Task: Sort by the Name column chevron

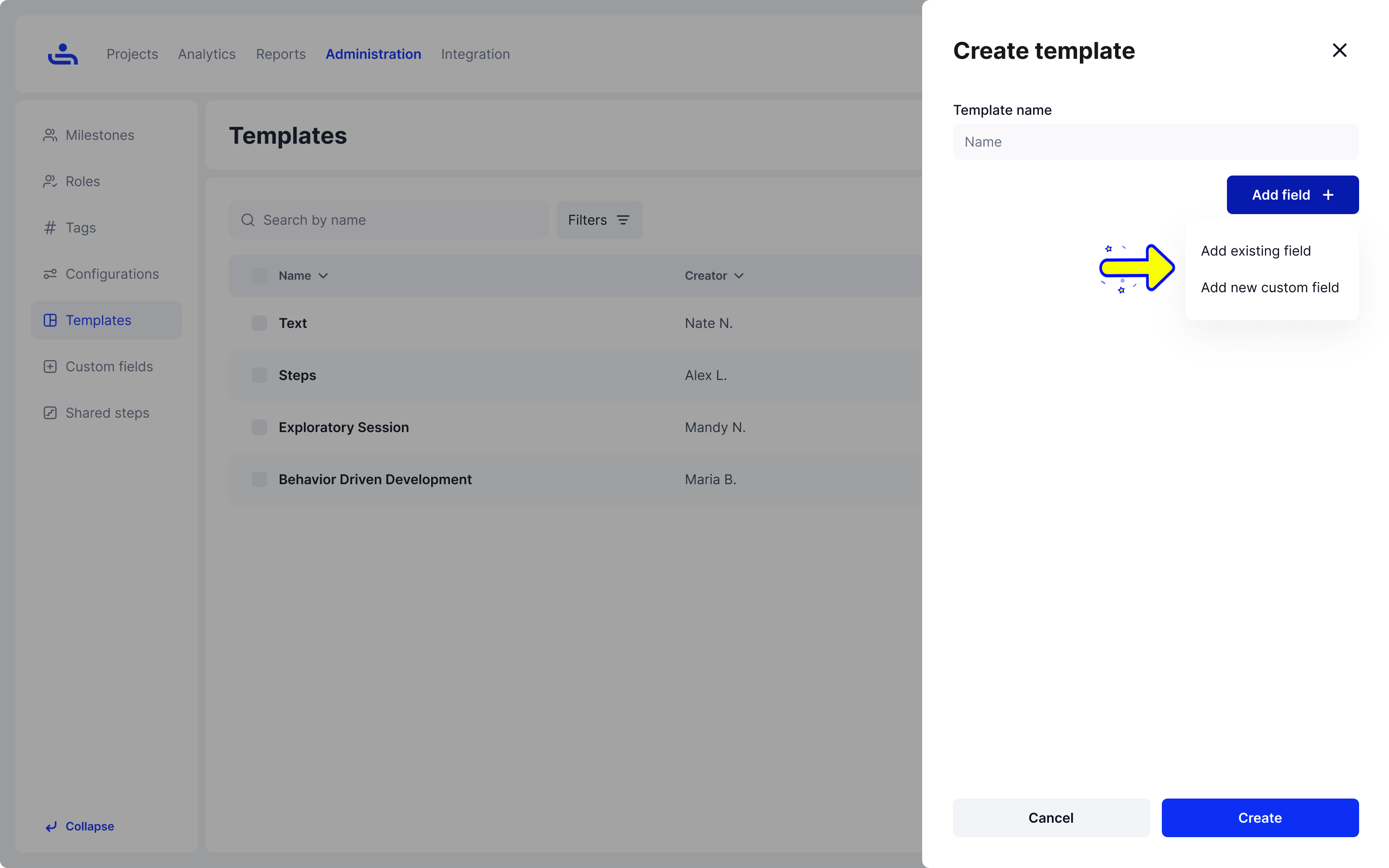Action: 323,276
